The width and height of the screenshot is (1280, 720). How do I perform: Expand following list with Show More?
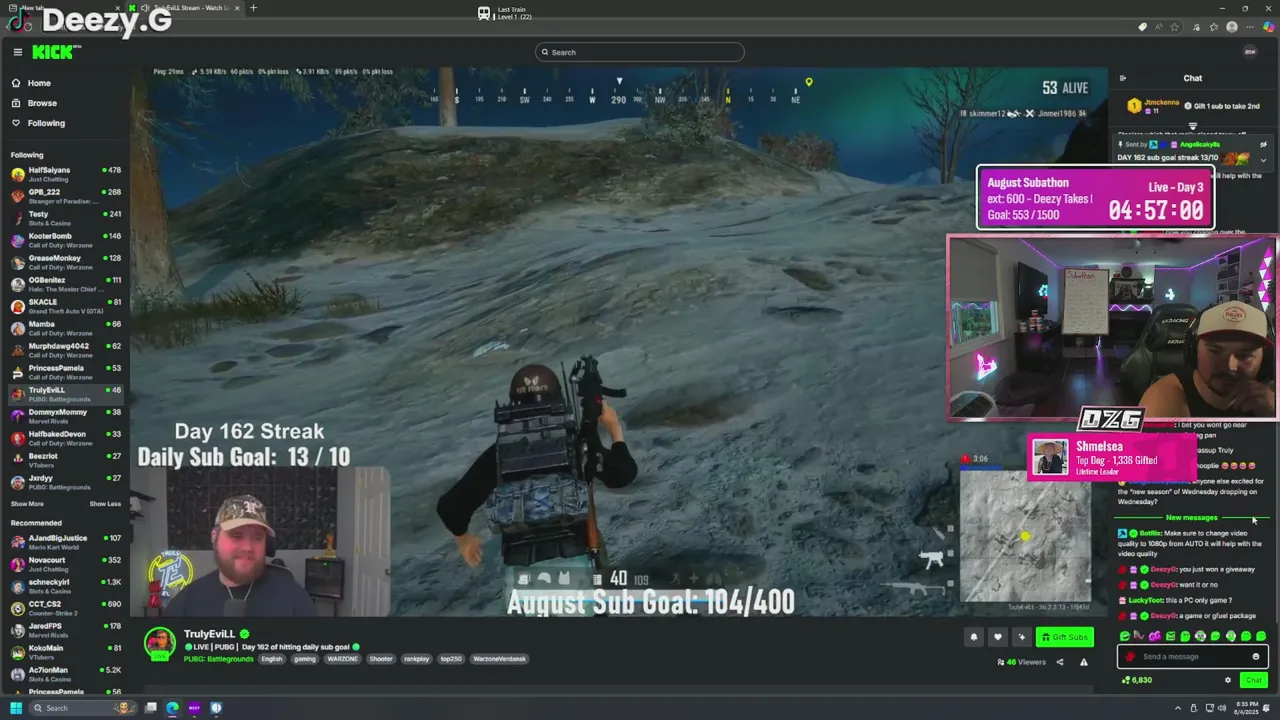27,504
